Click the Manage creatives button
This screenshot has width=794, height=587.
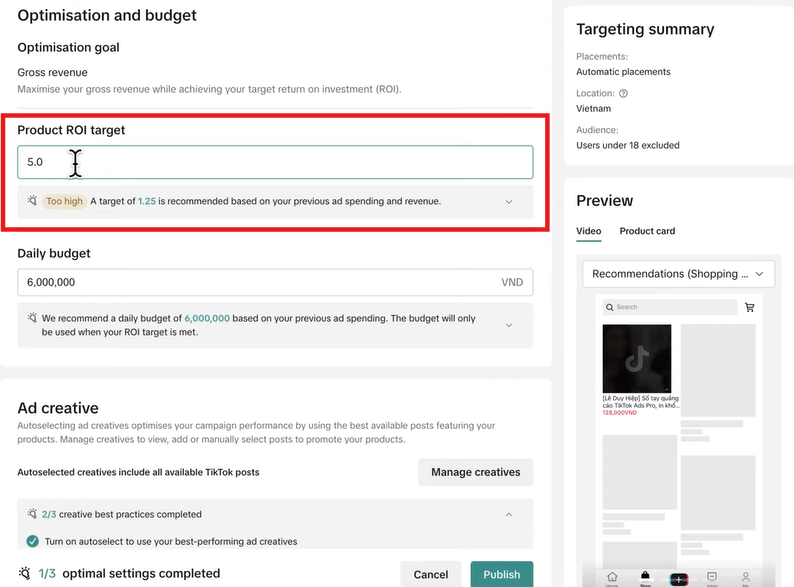tap(475, 472)
